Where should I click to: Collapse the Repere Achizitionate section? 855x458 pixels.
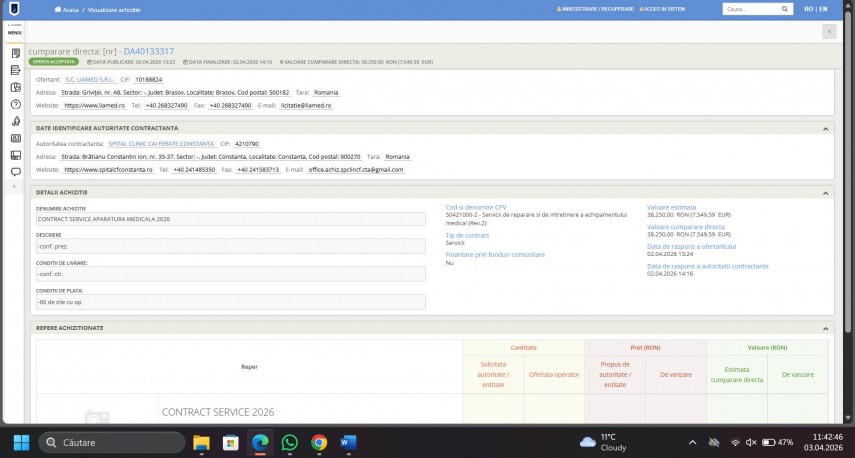pyautogui.click(x=825, y=327)
